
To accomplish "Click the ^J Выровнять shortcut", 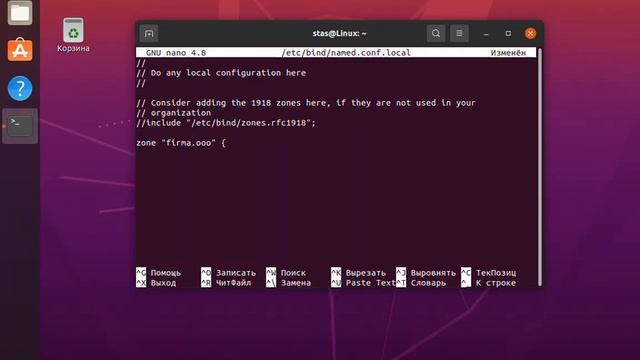I will [426, 273].
